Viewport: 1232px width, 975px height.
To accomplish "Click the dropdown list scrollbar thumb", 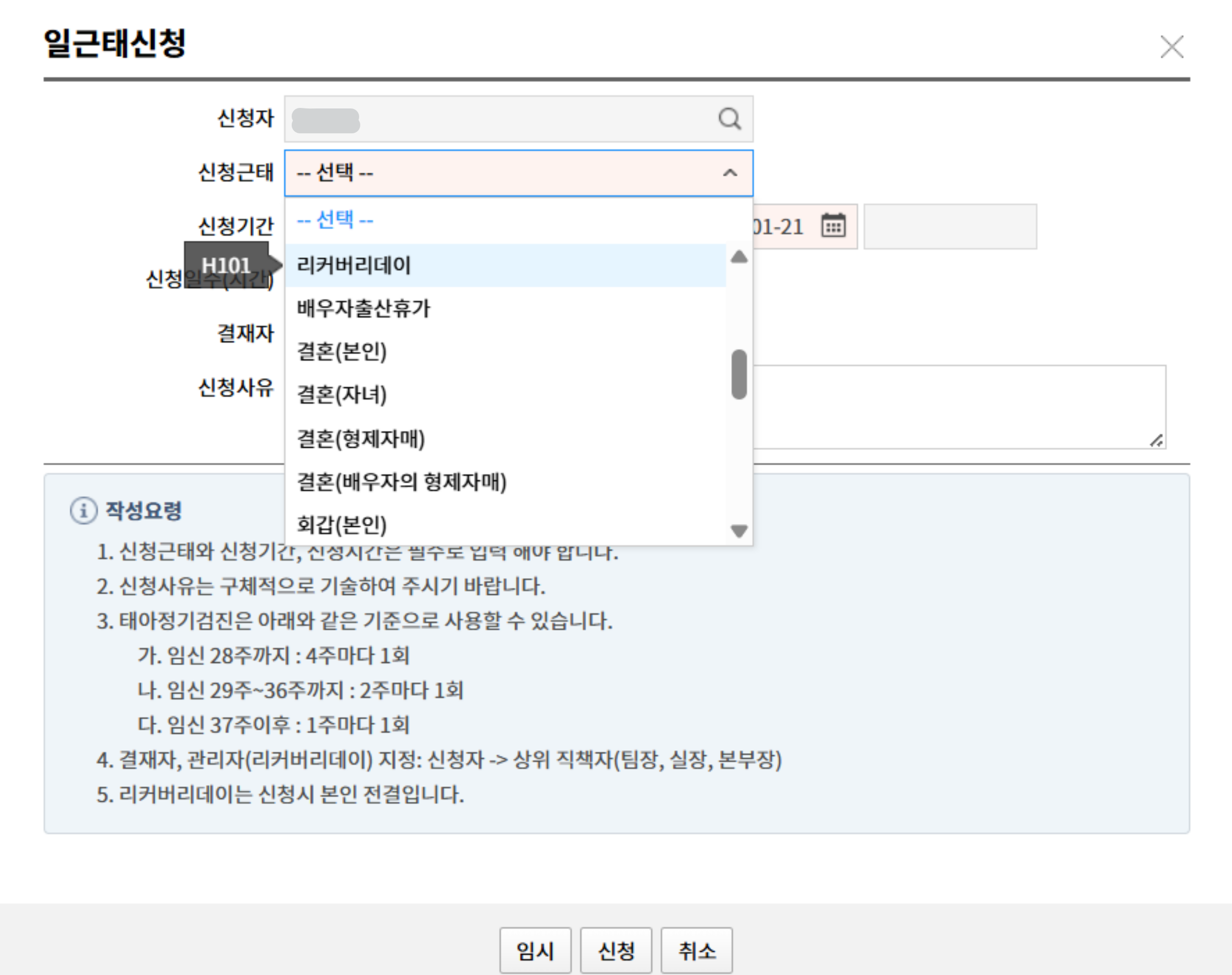I will tap(739, 375).
